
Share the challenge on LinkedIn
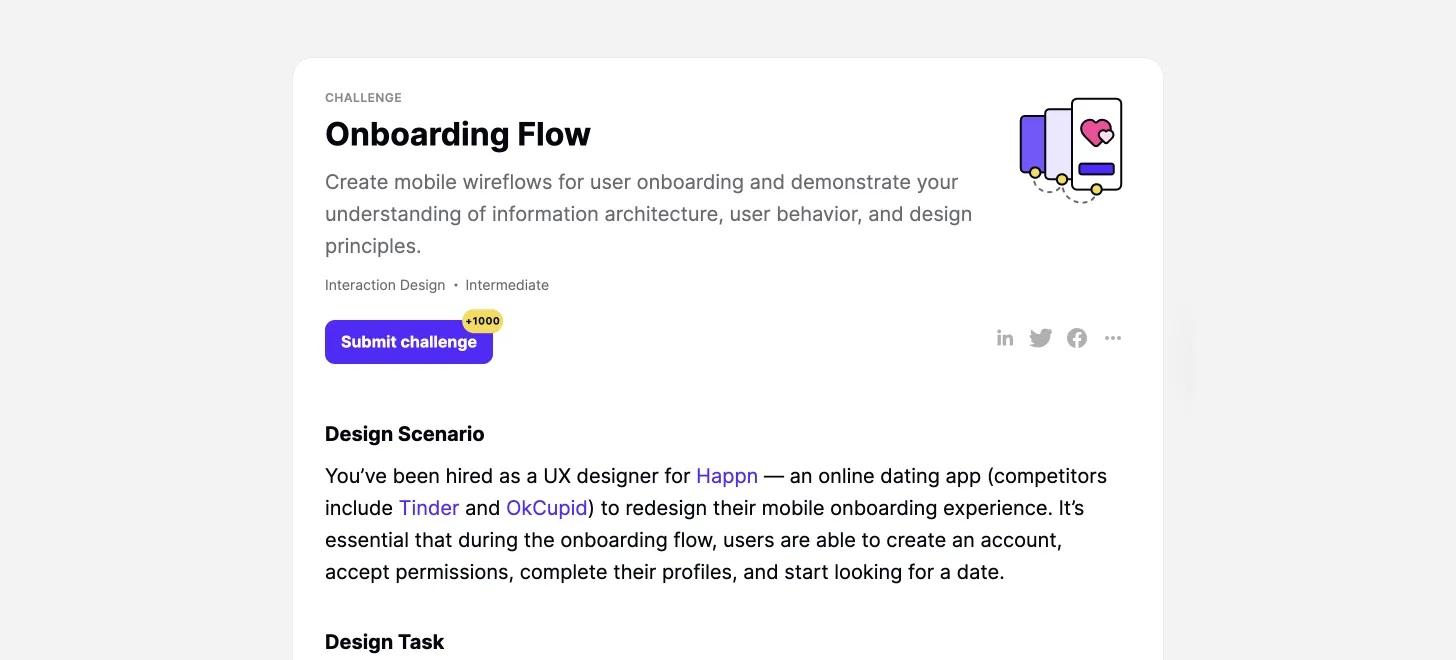tap(1005, 338)
